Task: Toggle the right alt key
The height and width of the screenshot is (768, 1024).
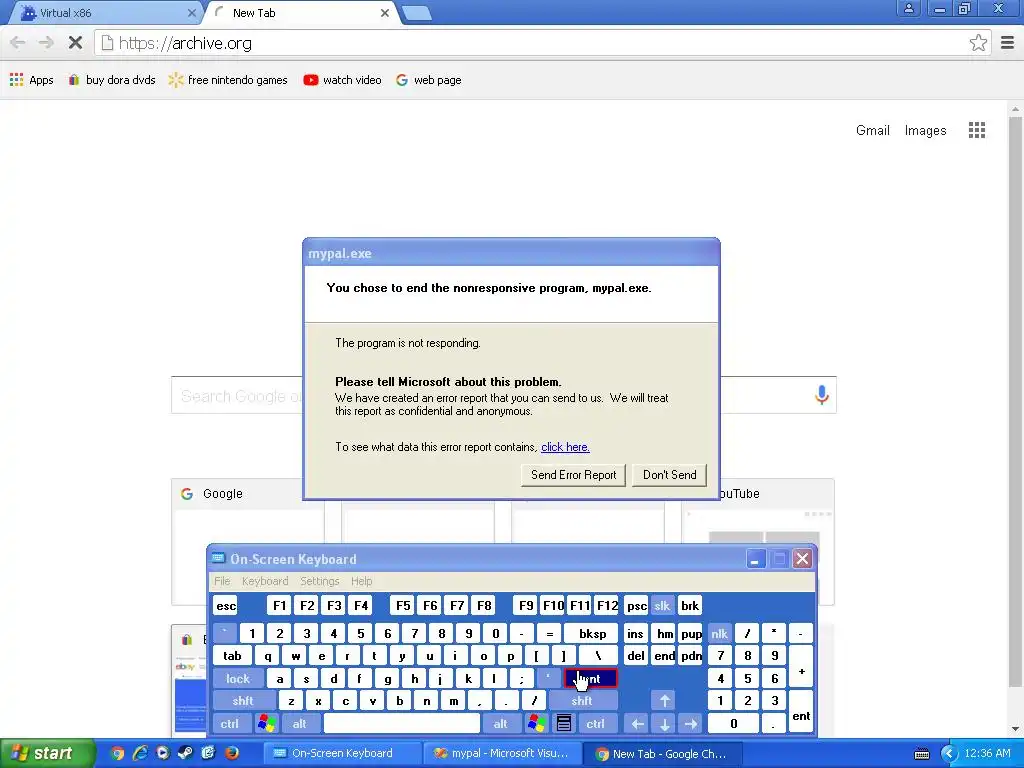Action: 500,724
